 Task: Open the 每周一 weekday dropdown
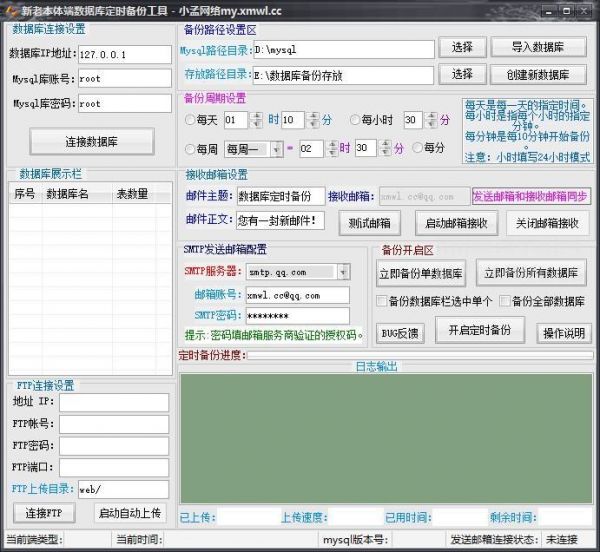277,149
